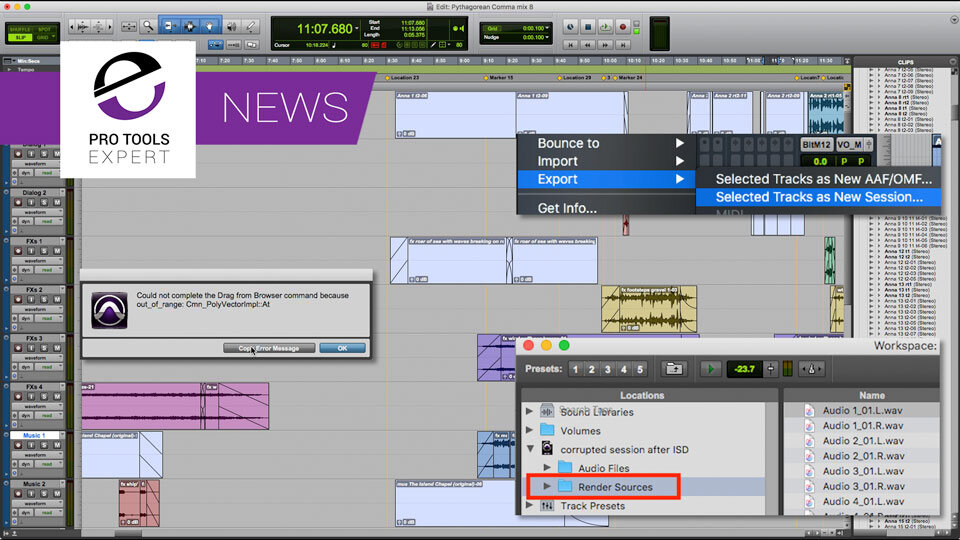
Task: Select Workspace preset 5
Action: [640, 369]
